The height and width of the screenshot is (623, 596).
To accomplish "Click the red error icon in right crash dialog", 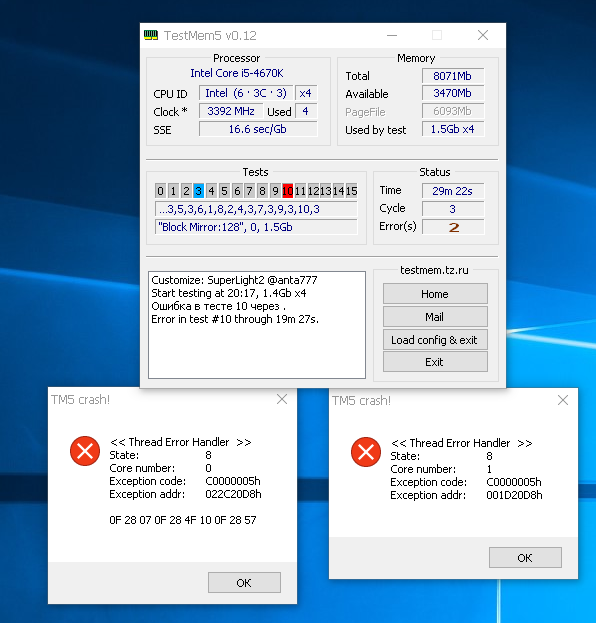I will [366, 452].
